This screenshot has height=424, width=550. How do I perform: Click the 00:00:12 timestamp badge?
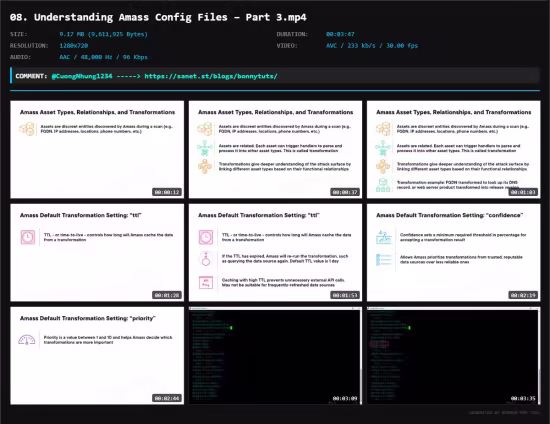167,192
